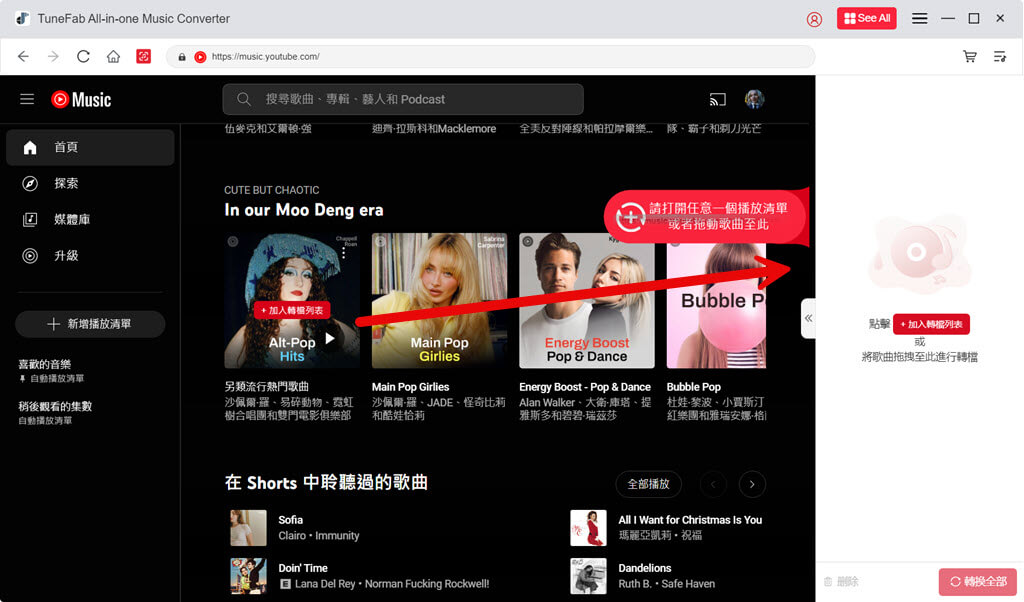Open the home icon in toolbar
The width and height of the screenshot is (1024, 602).
coord(114,57)
